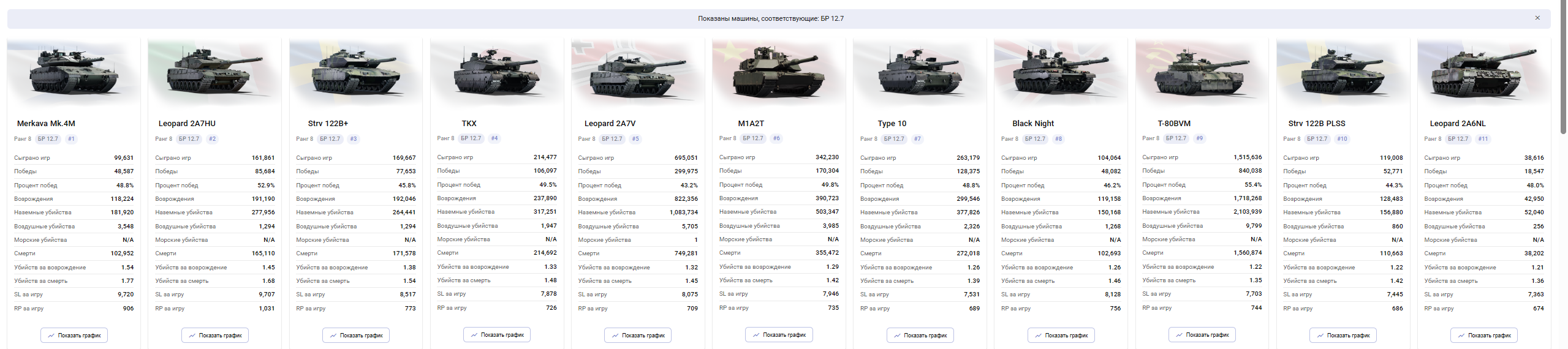Open M1A2T tank image
The width and height of the screenshot is (1568, 349).
pyautogui.click(x=779, y=72)
